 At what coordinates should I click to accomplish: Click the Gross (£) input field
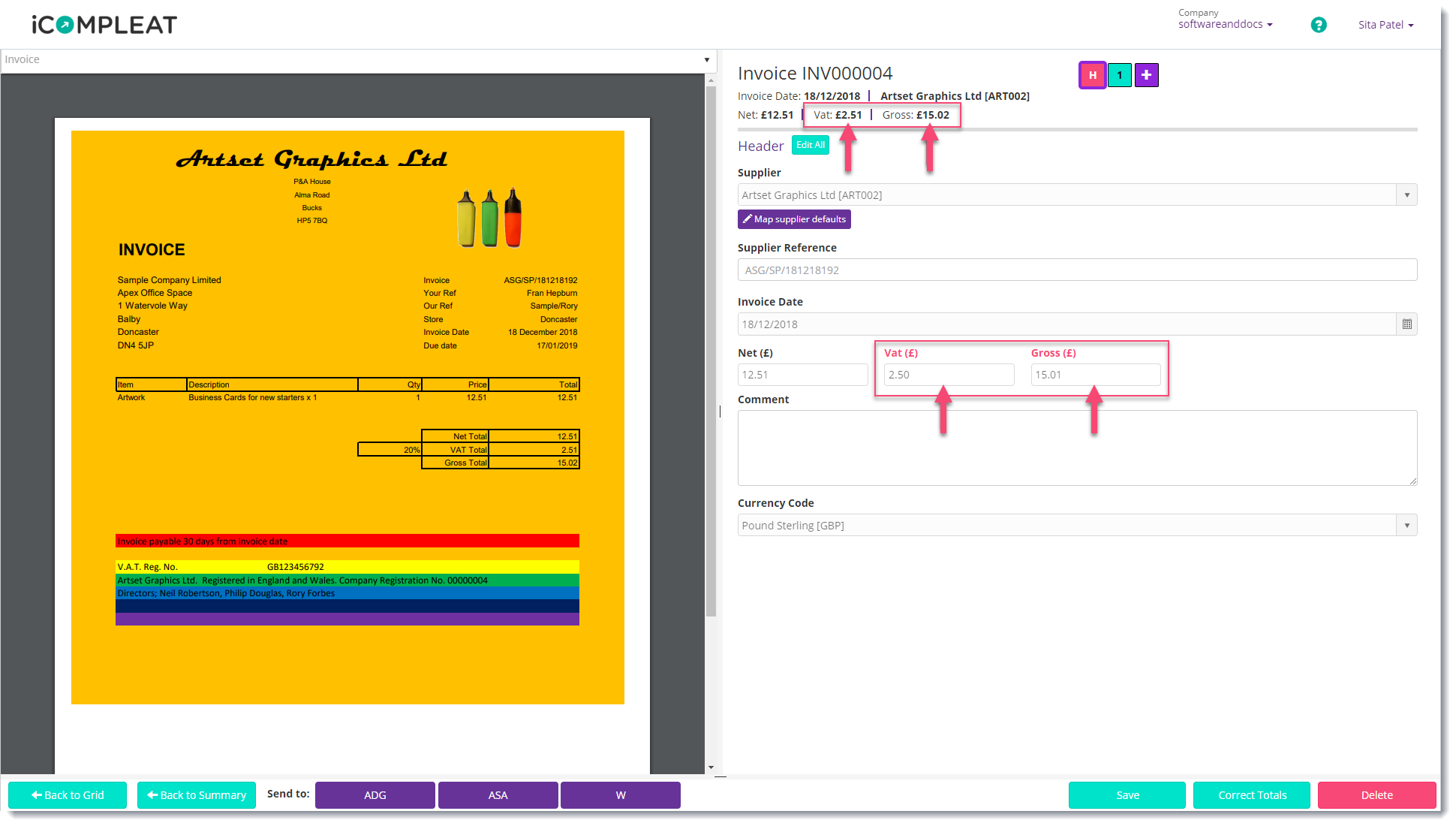pyautogui.click(x=1096, y=375)
